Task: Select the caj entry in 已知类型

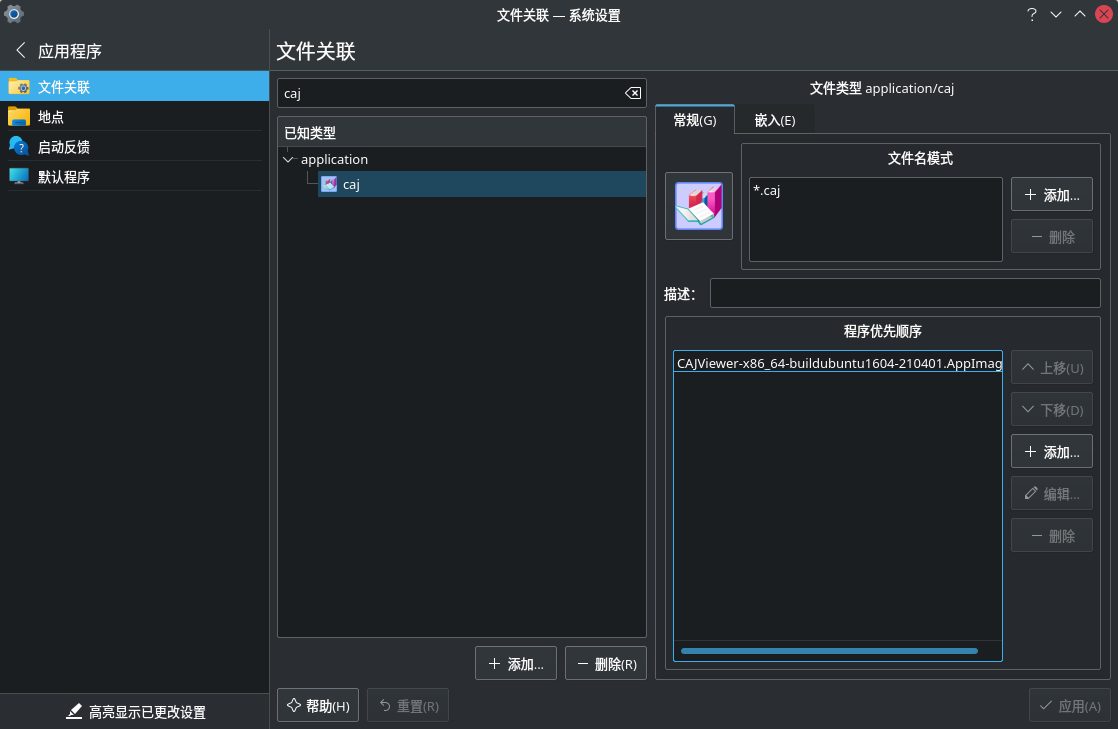Action: [x=351, y=184]
